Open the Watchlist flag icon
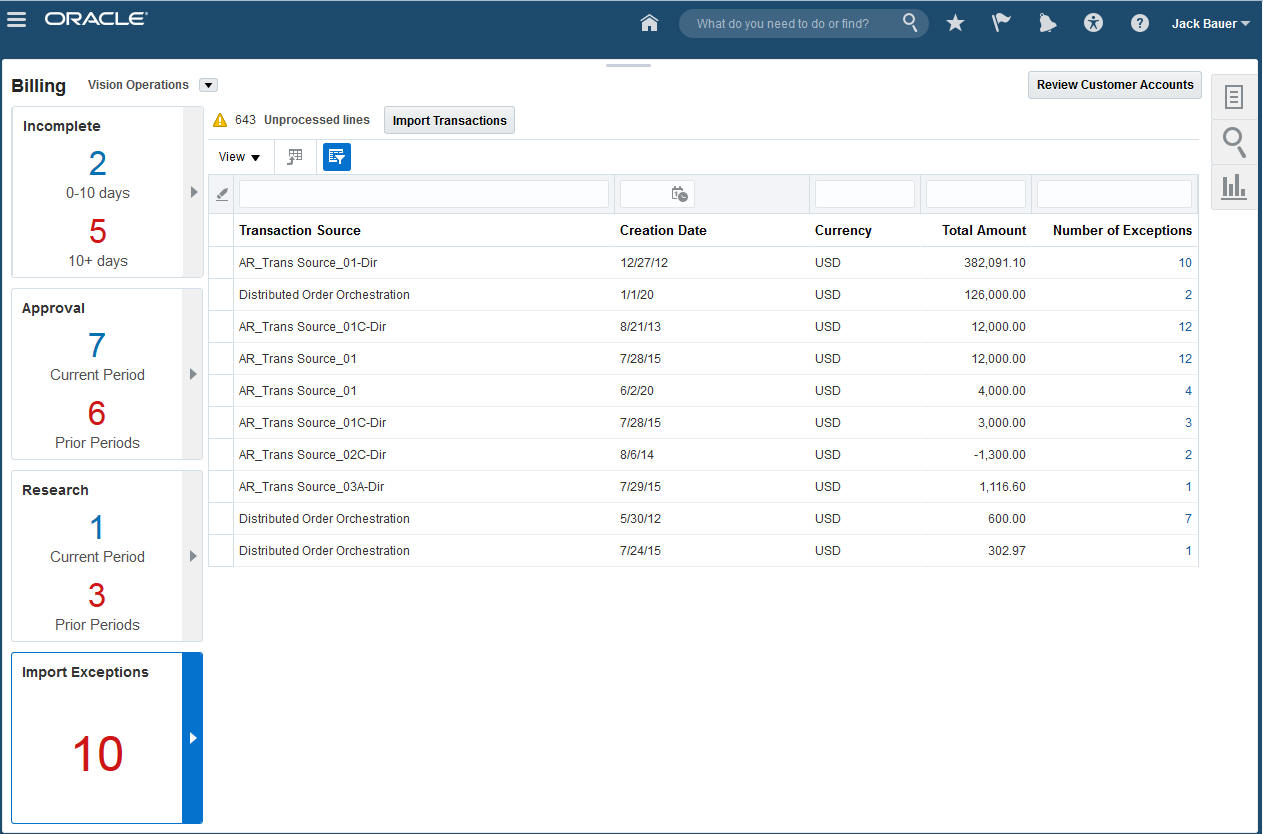Viewport: 1263px width, 834px height. click(1001, 23)
